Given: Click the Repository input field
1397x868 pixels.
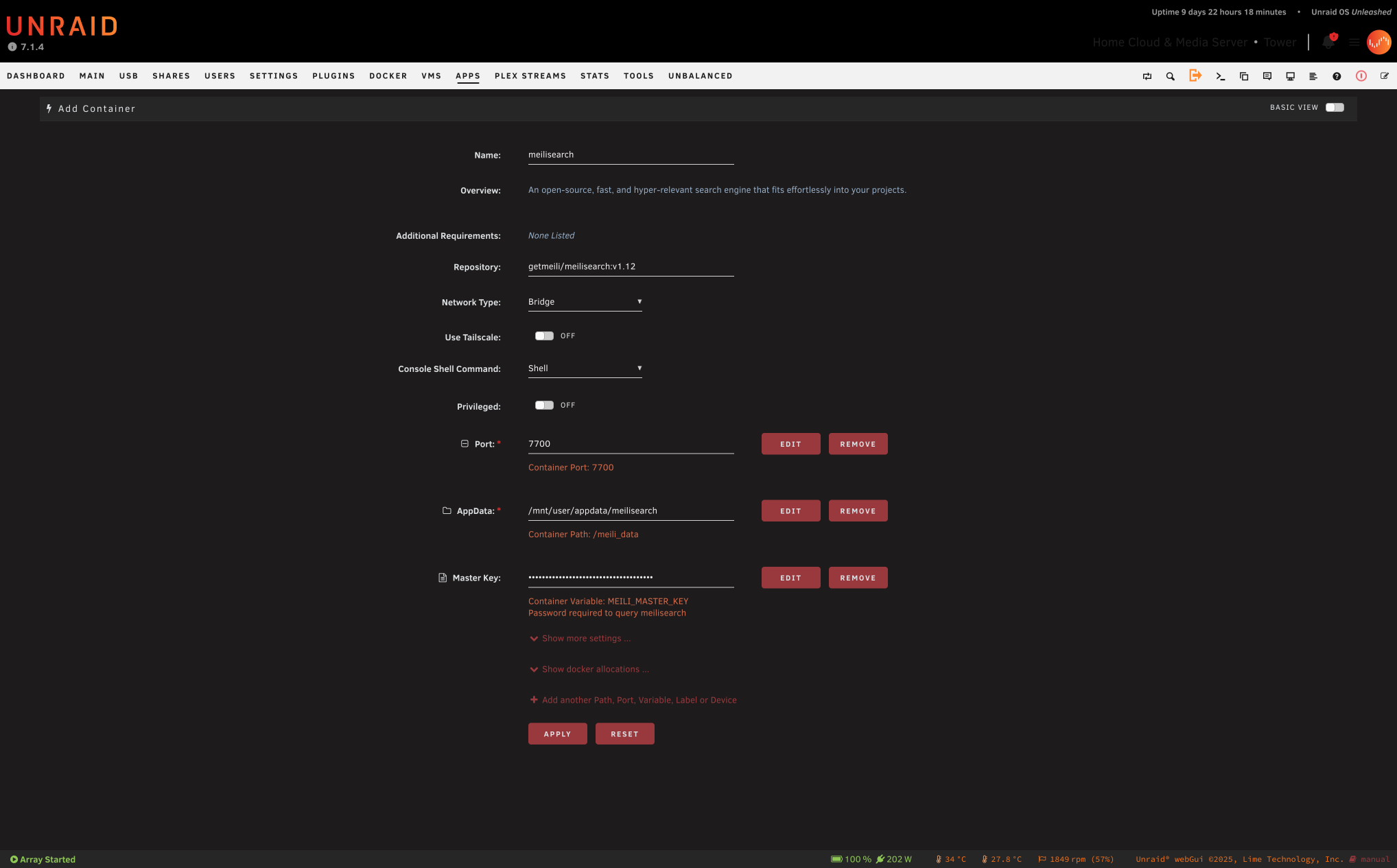Looking at the screenshot, I should coord(631,267).
